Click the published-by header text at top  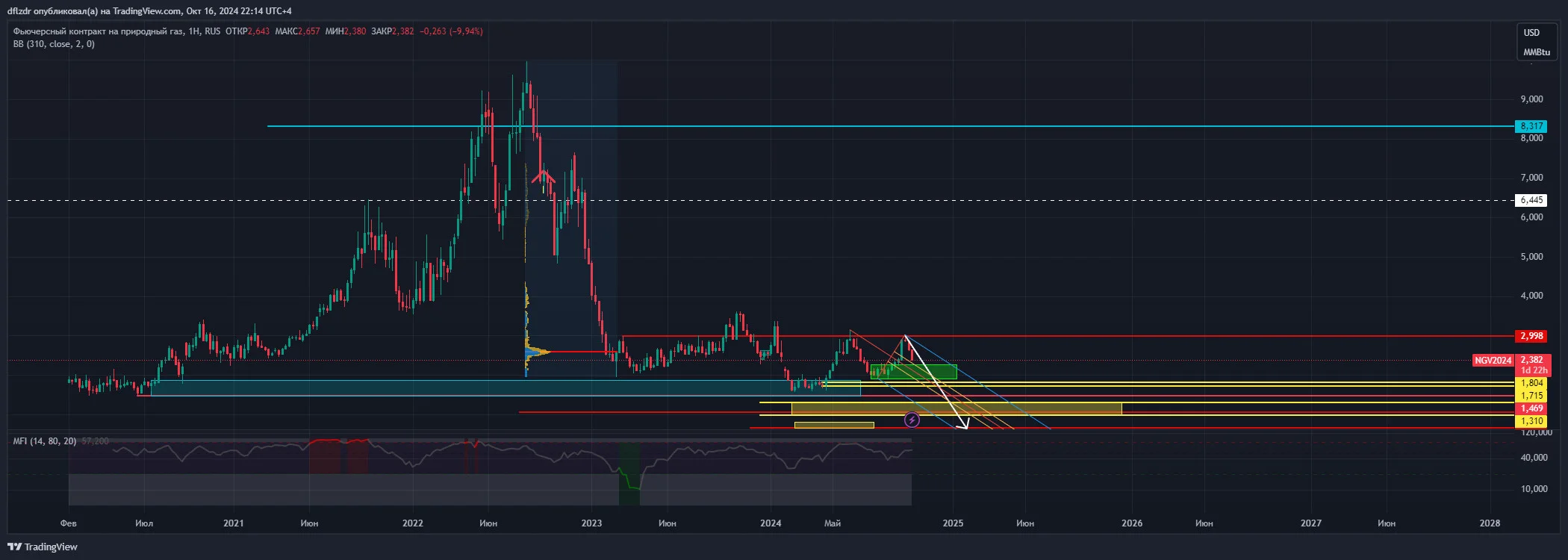point(149,11)
